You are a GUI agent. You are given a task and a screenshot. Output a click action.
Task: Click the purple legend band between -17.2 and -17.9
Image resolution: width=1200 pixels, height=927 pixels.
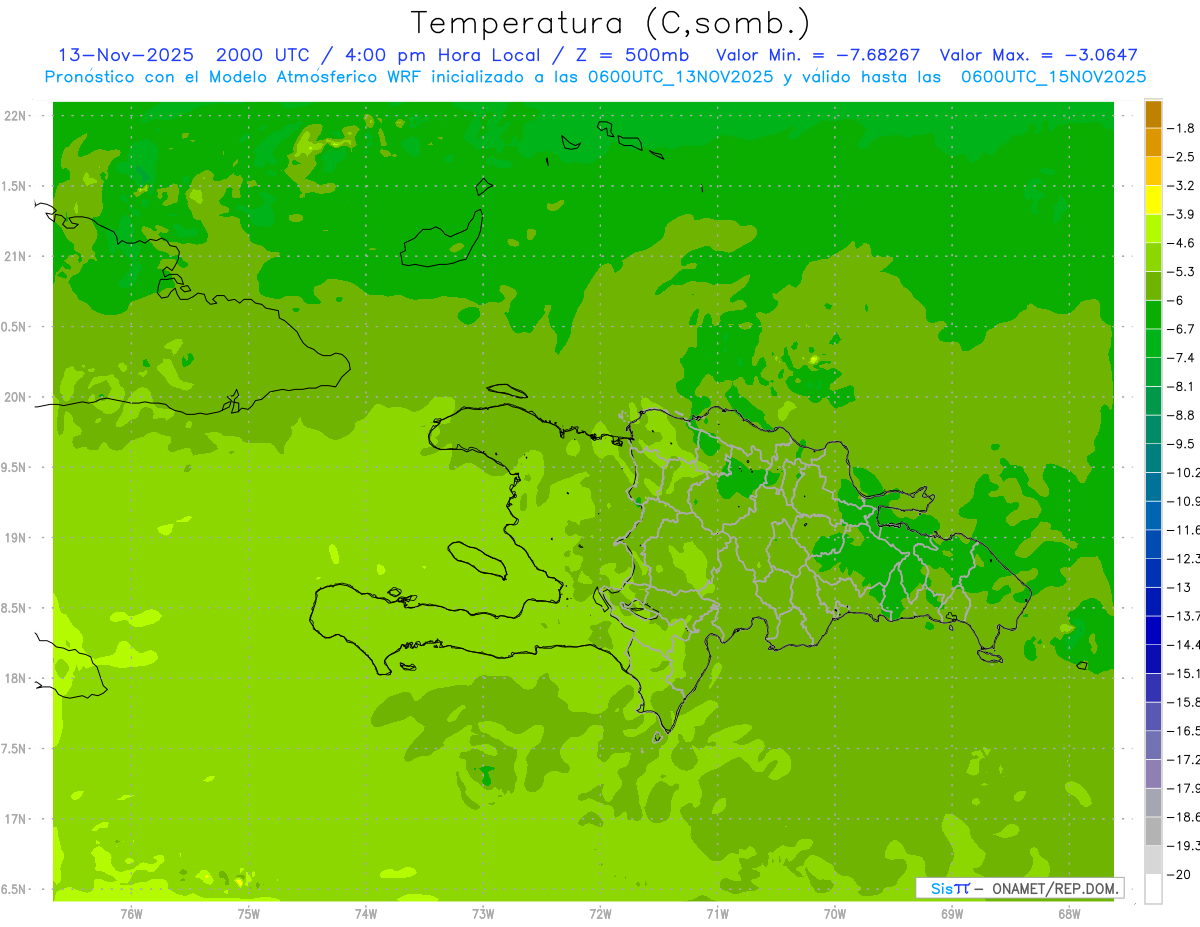click(1153, 774)
